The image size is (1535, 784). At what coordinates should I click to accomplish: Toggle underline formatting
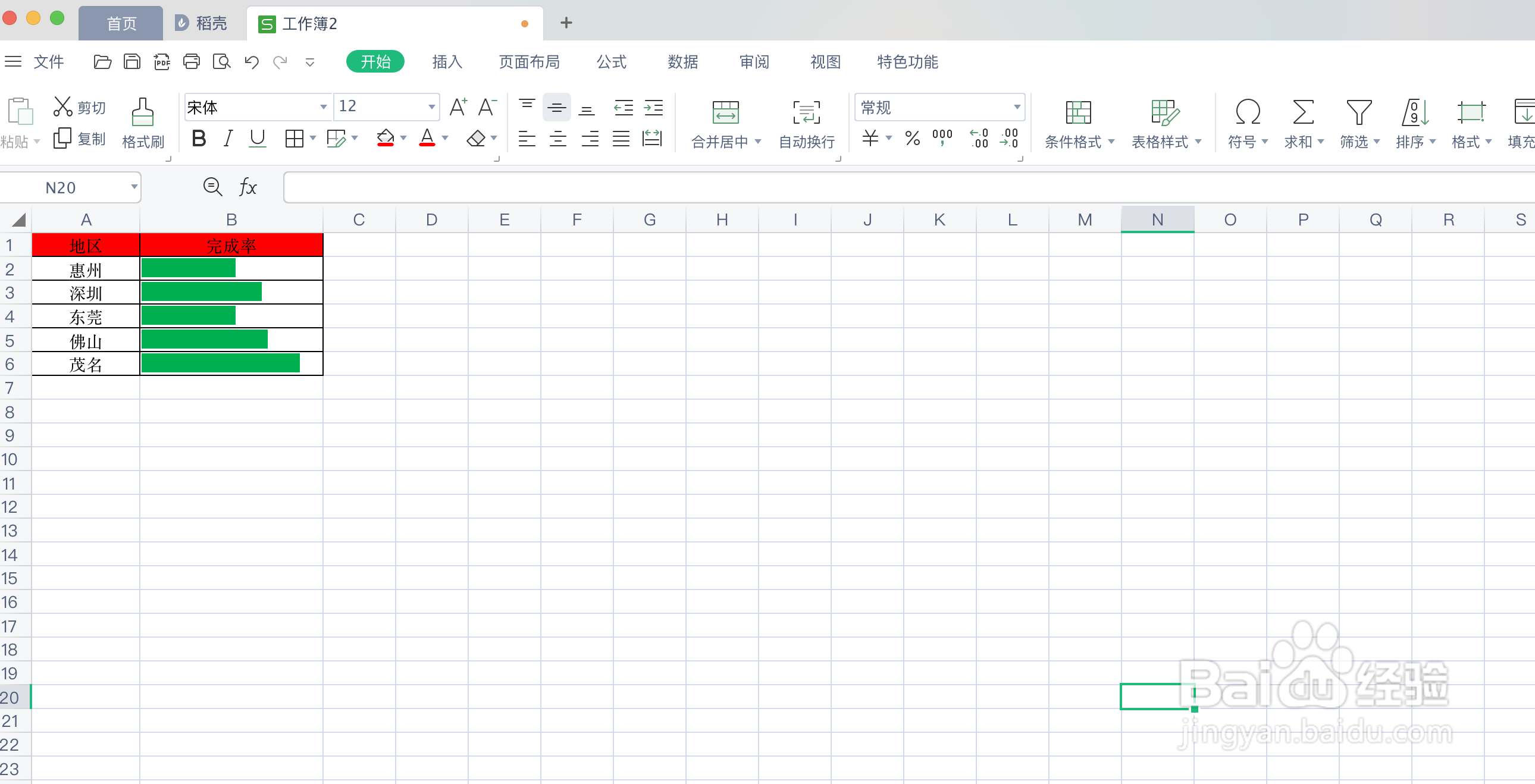pyautogui.click(x=258, y=139)
